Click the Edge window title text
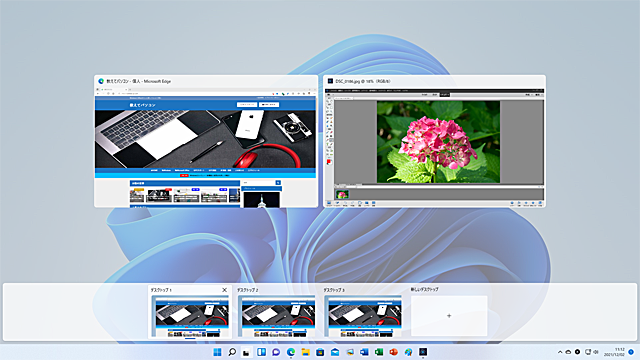Screen dimensions: 640x360 pyautogui.click(x=139, y=81)
